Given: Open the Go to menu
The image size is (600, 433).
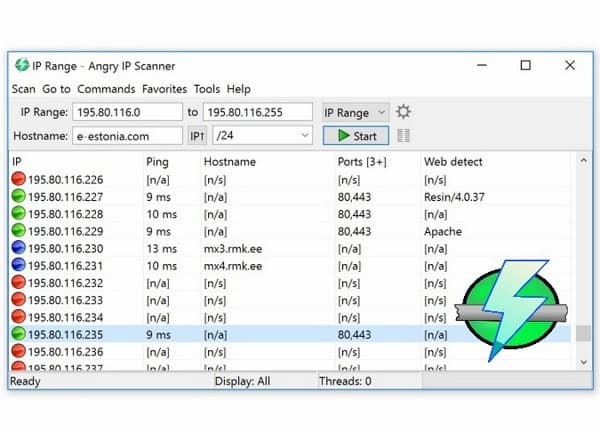Looking at the screenshot, I should click(56, 89).
